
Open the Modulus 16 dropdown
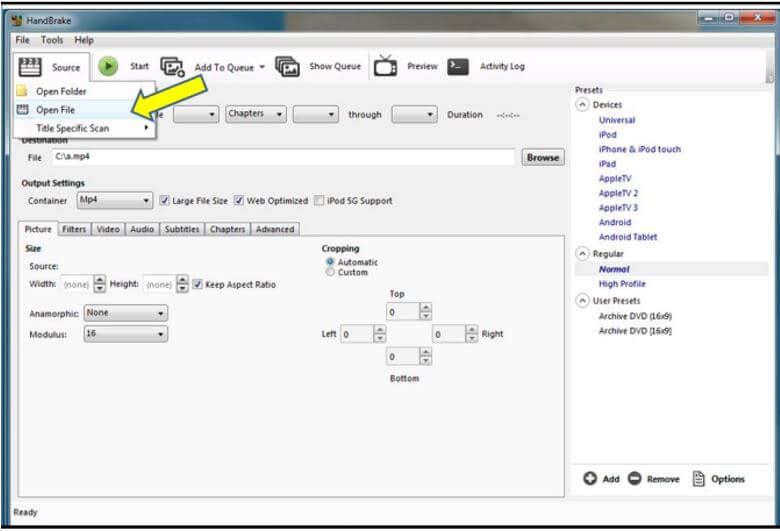[126, 334]
